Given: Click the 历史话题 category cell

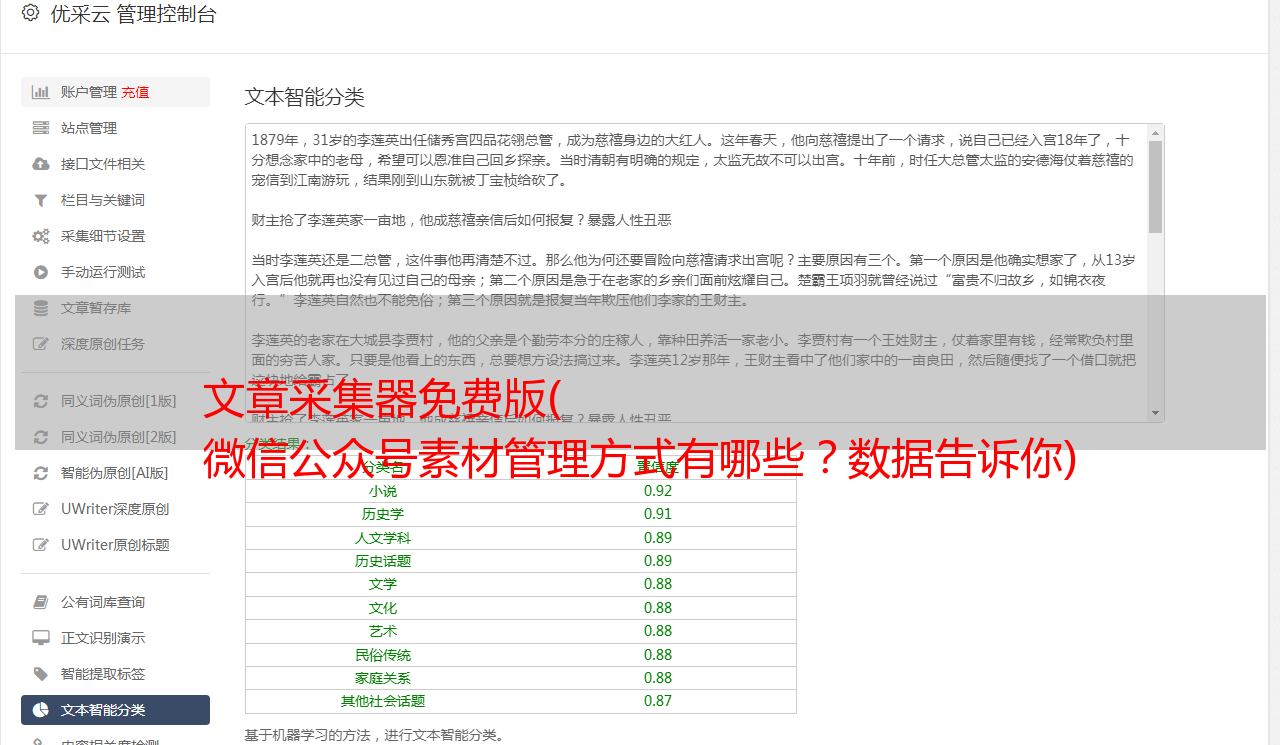Looking at the screenshot, I should (x=383, y=561).
